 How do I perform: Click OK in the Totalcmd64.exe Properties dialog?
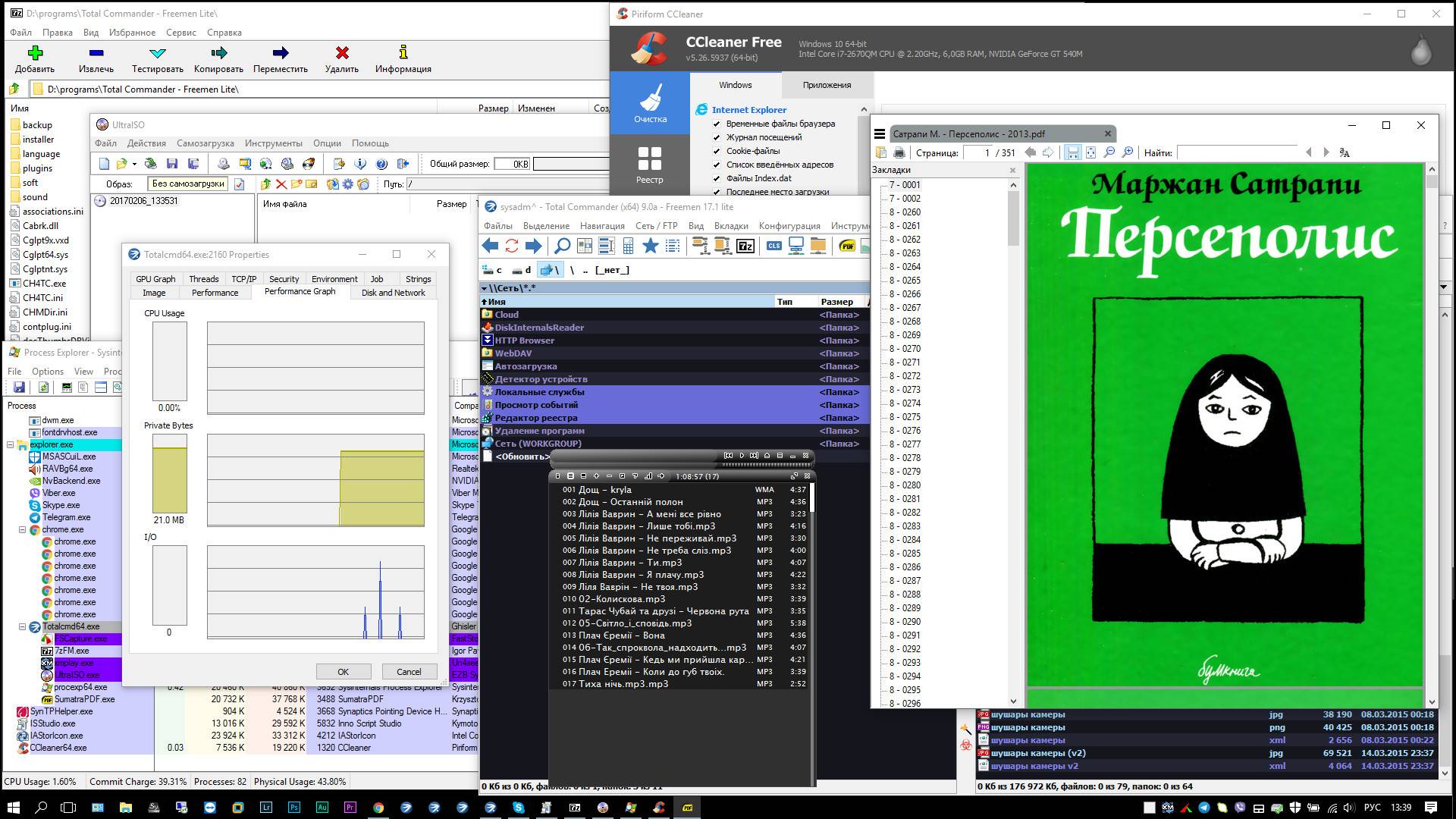coord(343,672)
